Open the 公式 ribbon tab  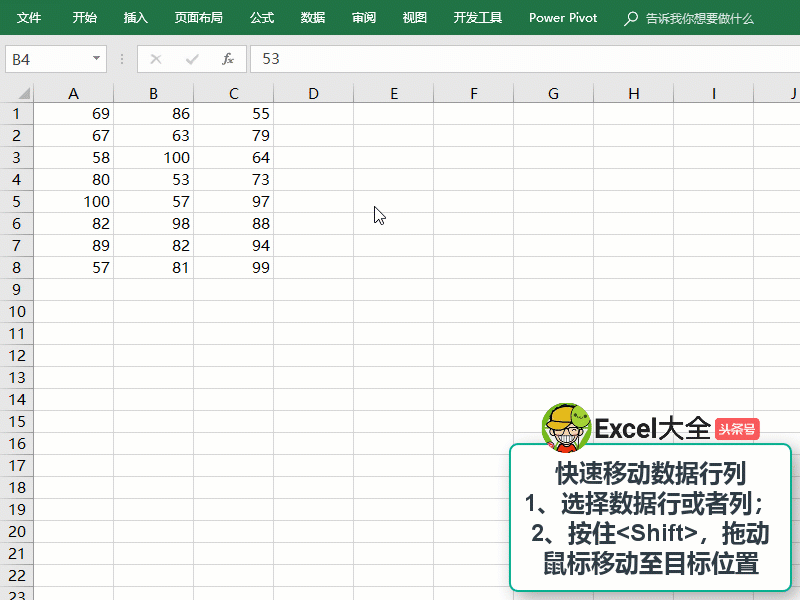click(x=262, y=18)
